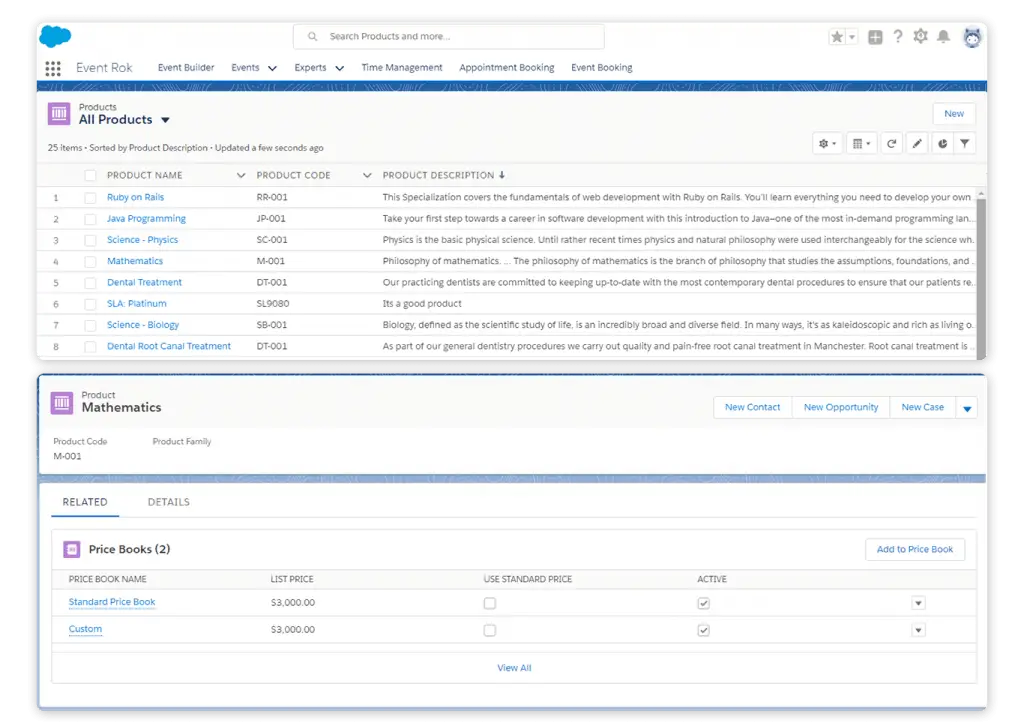Viewport: 1024px width, 726px height.
Task: Toggle Active checkbox for Custom price book
Action: point(703,630)
